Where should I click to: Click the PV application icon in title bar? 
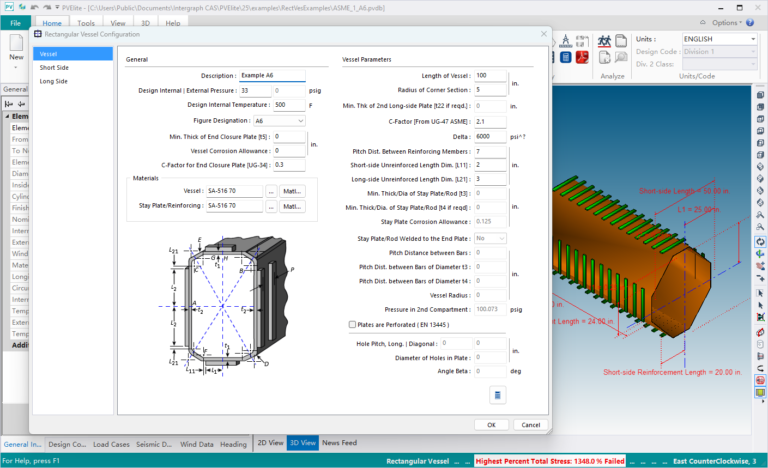click(9, 7)
